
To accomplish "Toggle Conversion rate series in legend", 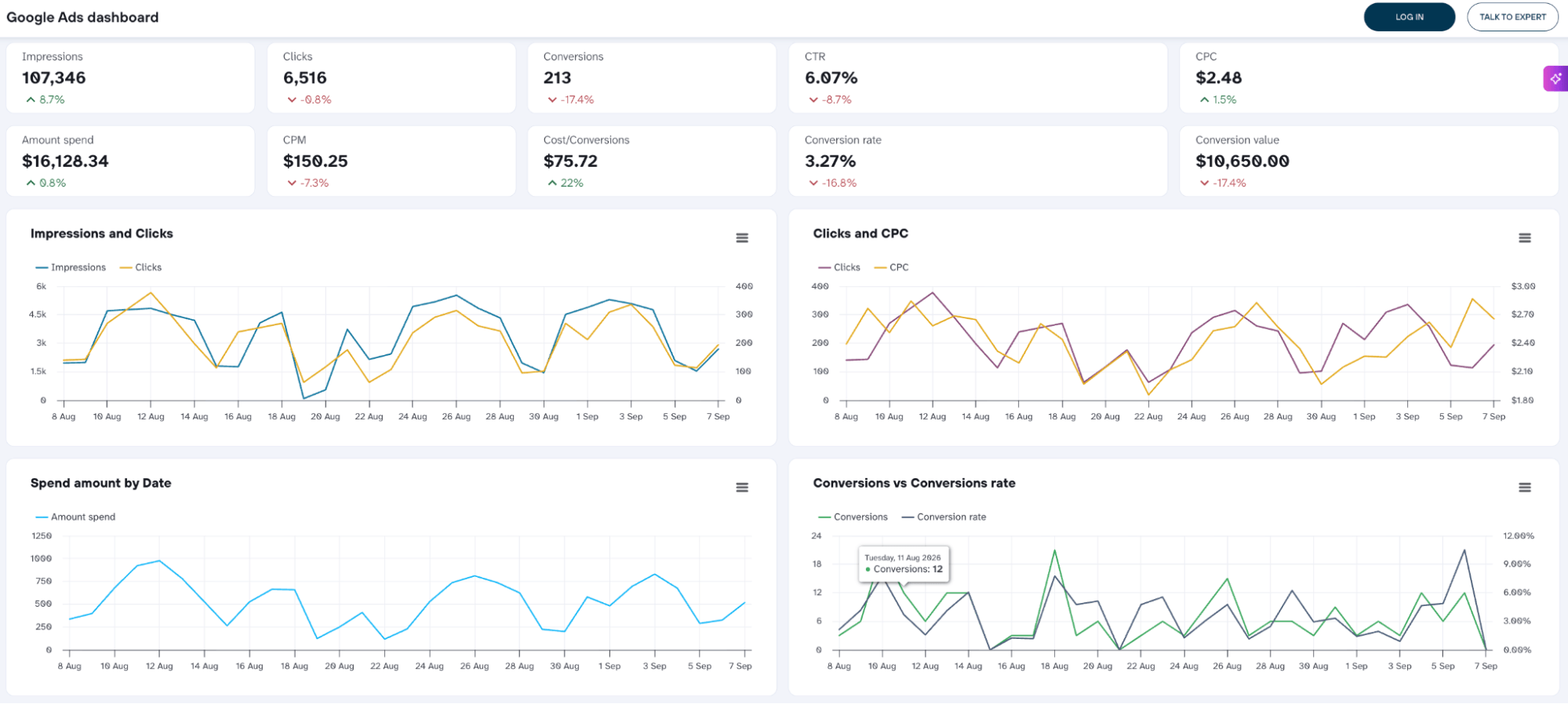I will (x=944, y=517).
